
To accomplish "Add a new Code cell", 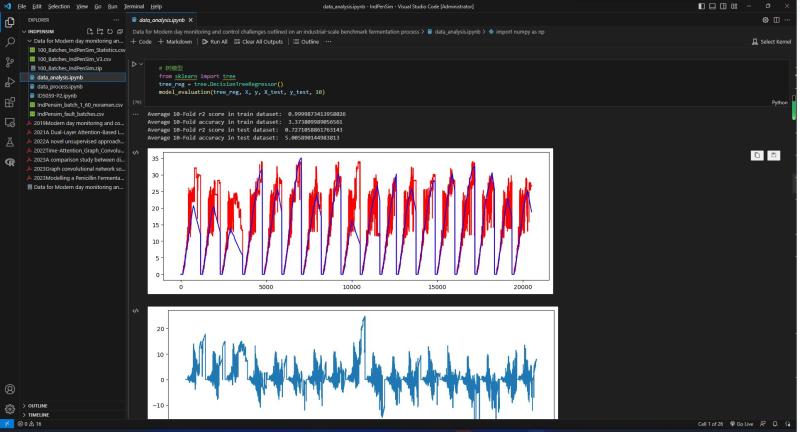I will [x=142, y=42].
